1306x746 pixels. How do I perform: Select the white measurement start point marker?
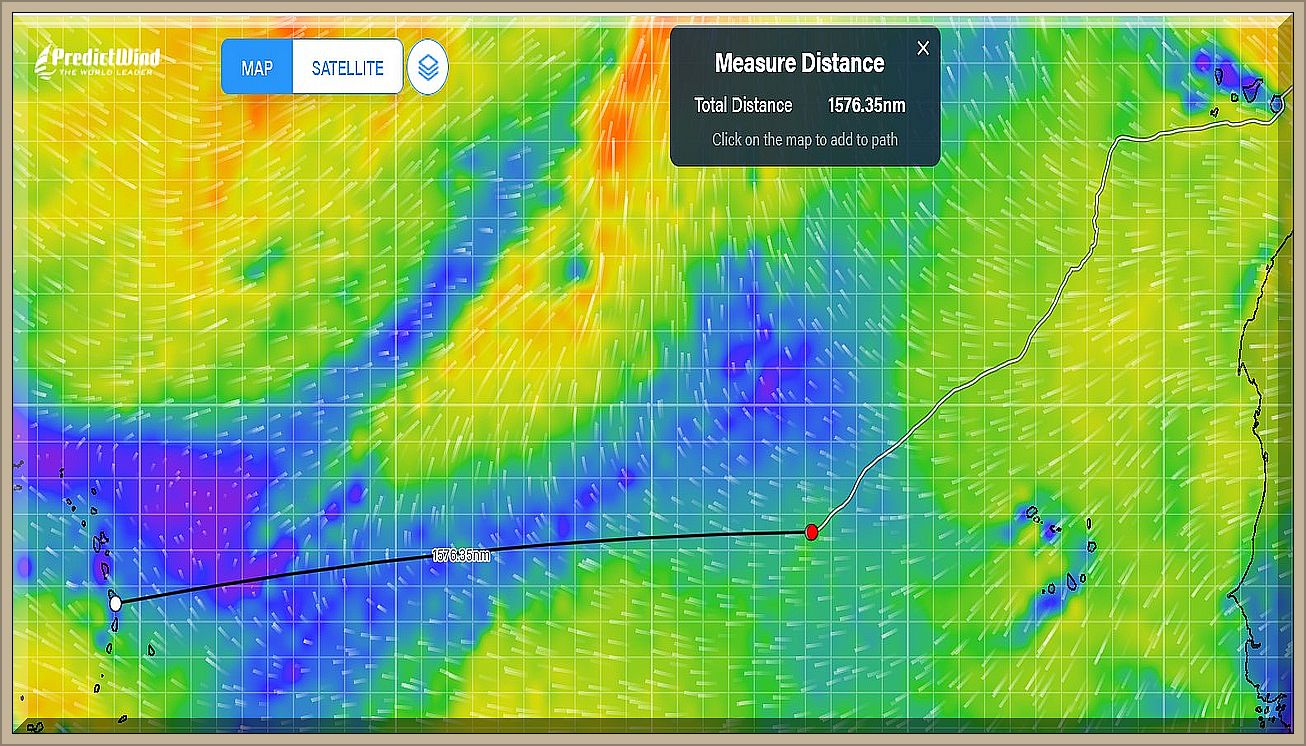pos(115,603)
